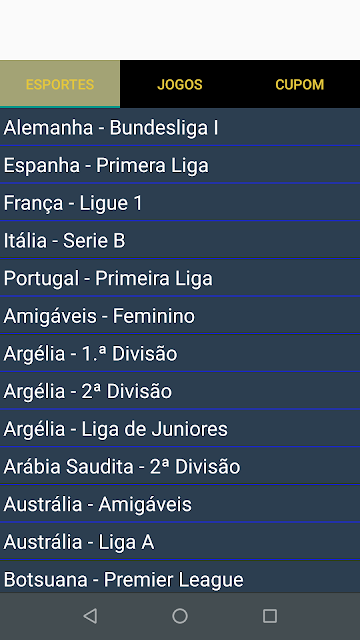Image resolution: width=360 pixels, height=640 pixels.
Task: Open Austrália - Liga A
Action: coord(180,542)
